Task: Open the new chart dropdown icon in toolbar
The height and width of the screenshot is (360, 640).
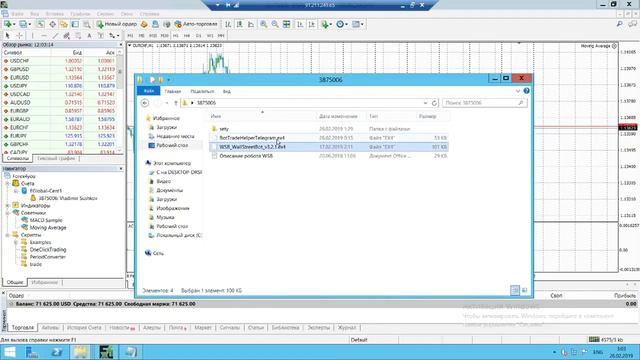Action: tap(9, 24)
